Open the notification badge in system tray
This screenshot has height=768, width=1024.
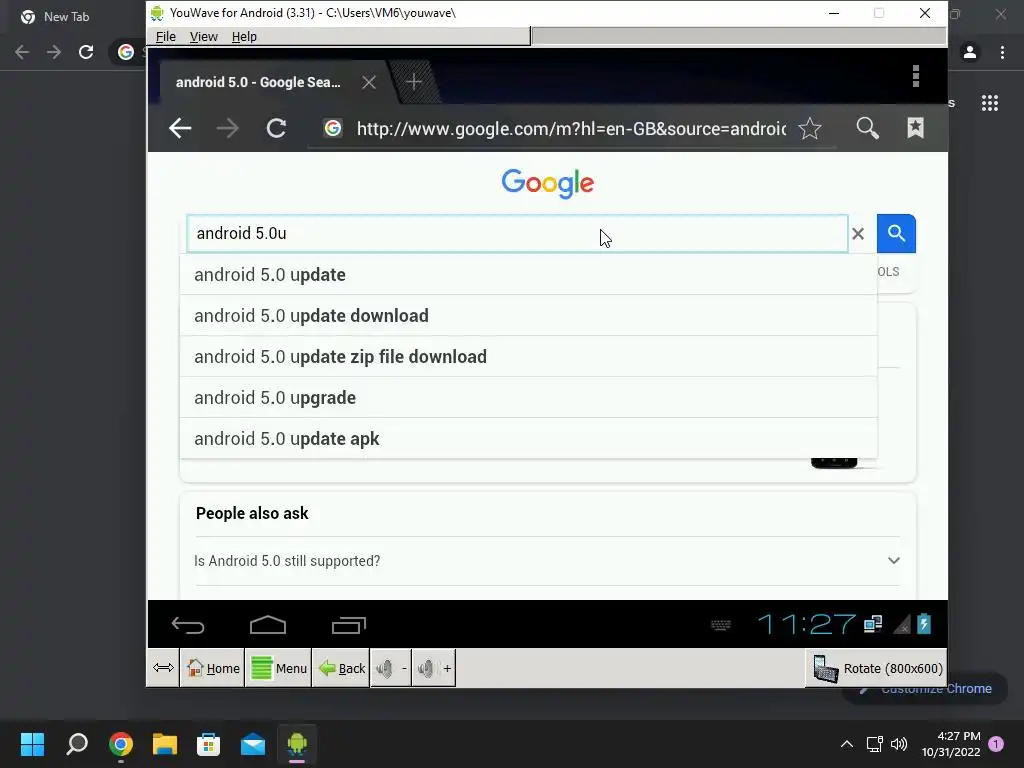pos(996,743)
